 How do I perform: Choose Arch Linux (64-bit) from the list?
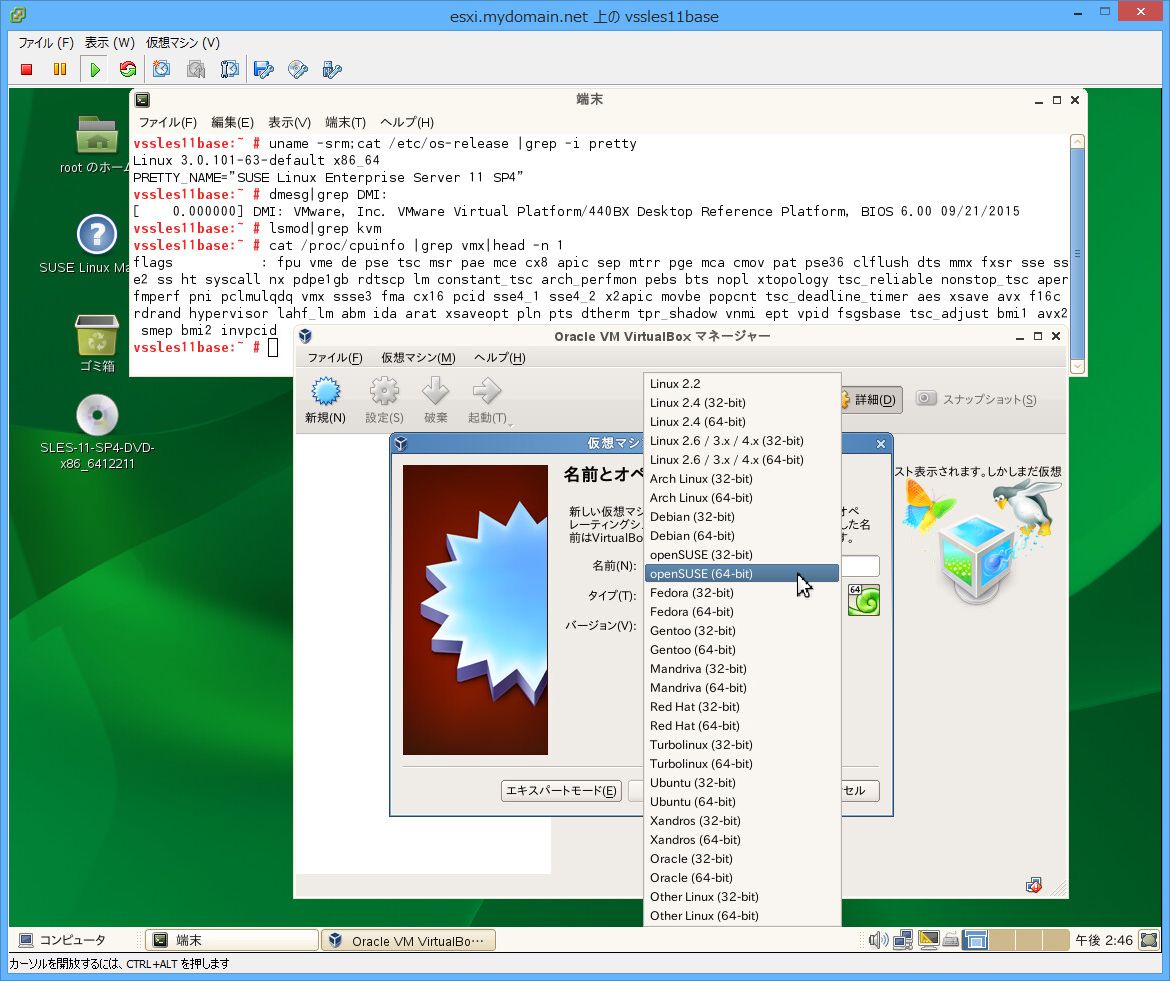(x=742, y=498)
